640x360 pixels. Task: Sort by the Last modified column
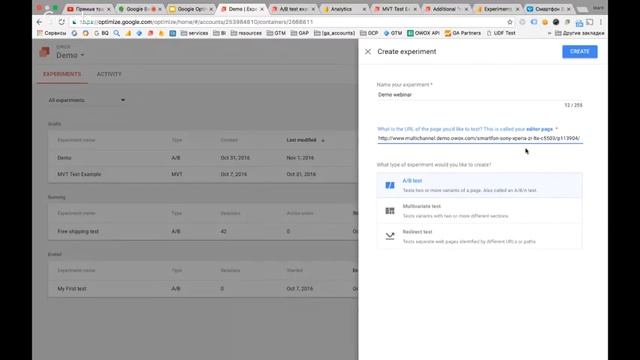pyautogui.click(x=305, y=140)
